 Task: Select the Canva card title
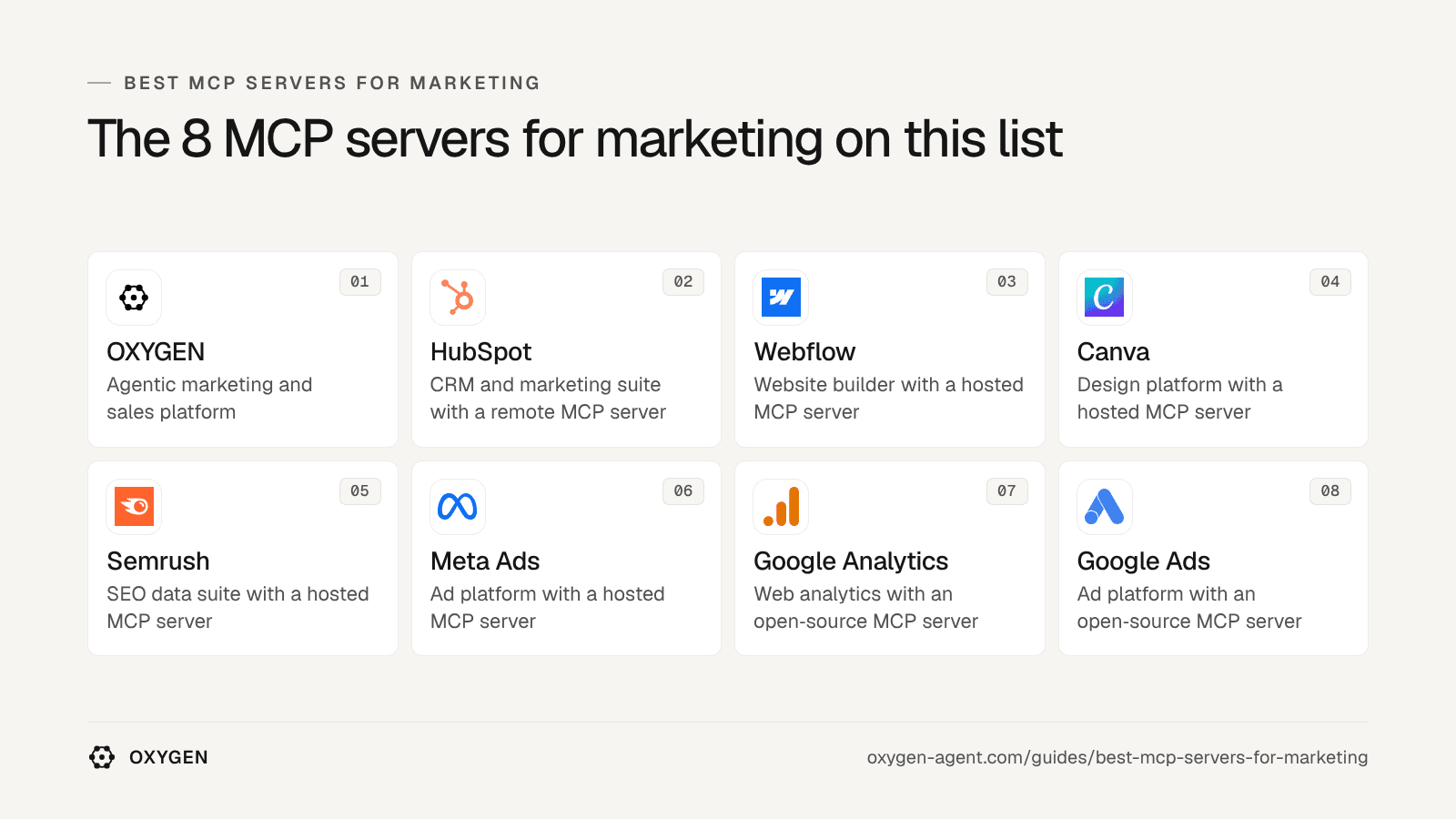coord(1113,352)
